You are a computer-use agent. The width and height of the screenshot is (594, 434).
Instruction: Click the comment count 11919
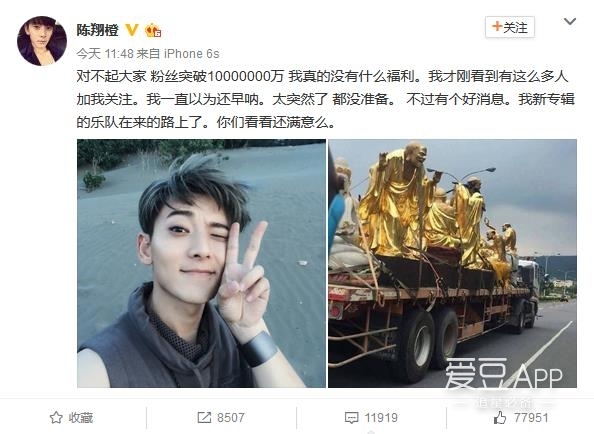(x=381, y=418)
